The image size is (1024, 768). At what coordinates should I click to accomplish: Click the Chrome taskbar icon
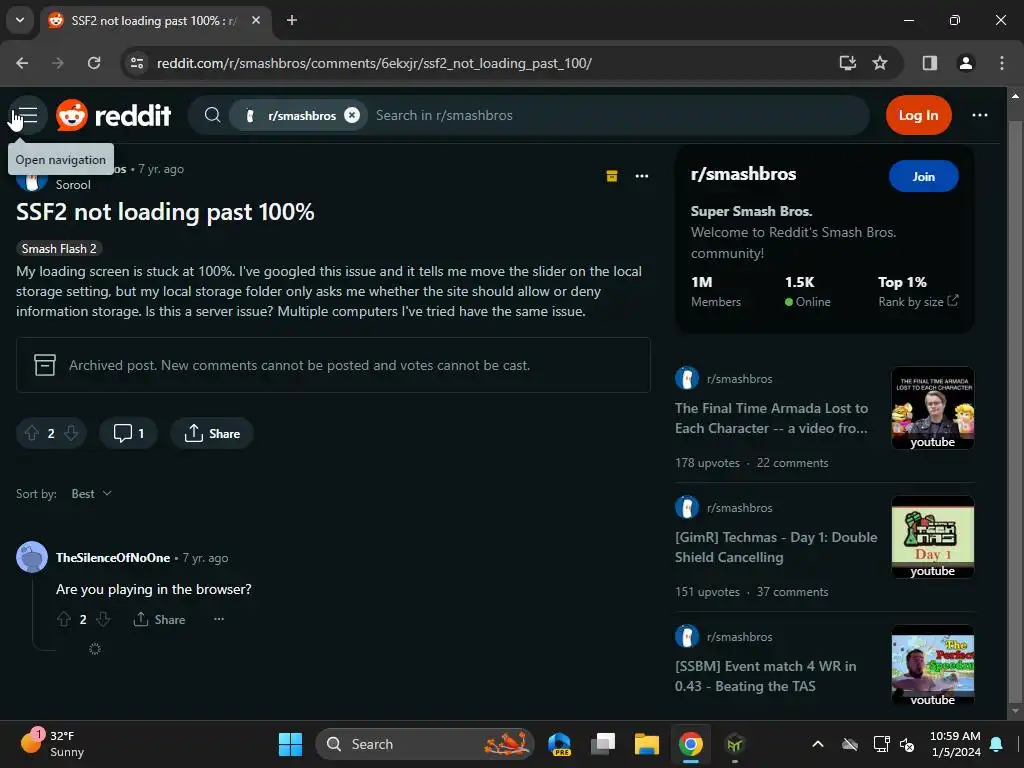coord(690,744)
